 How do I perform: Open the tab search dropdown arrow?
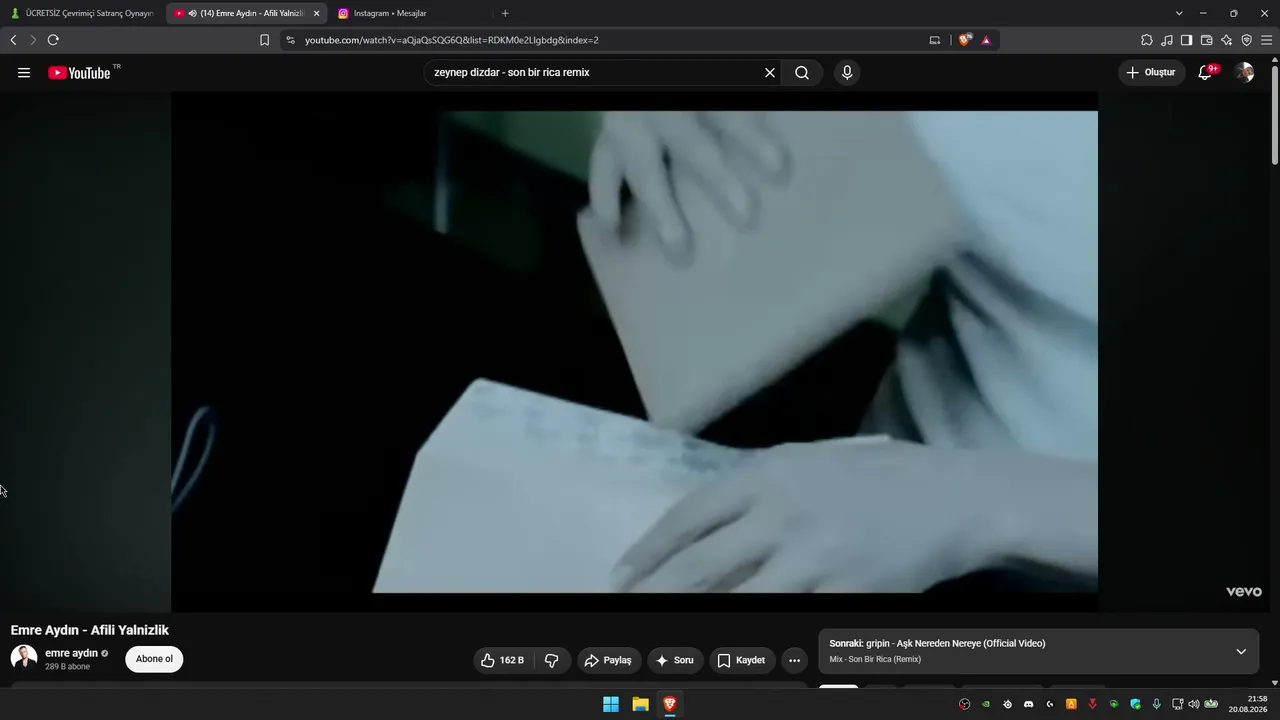(x=1179, y=13)
